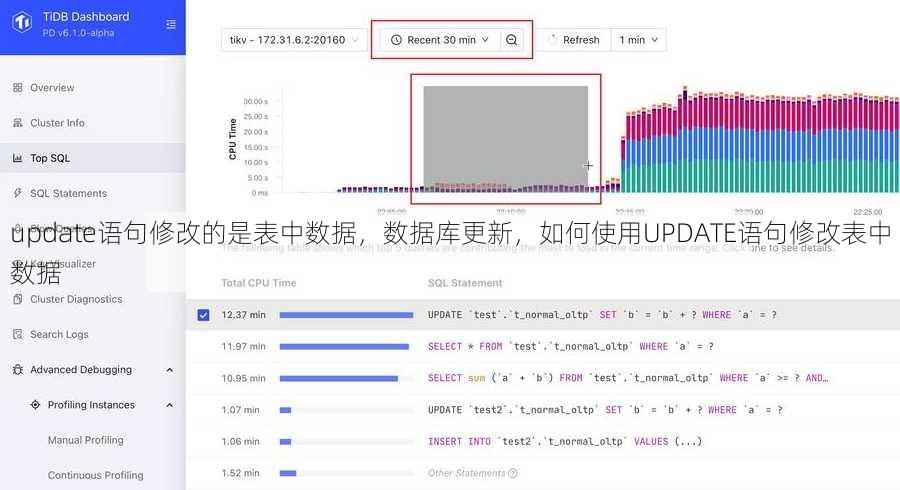Collapse the sidebar with the menu fold icon
Screen dimensions: 900x490
[170, 24]
